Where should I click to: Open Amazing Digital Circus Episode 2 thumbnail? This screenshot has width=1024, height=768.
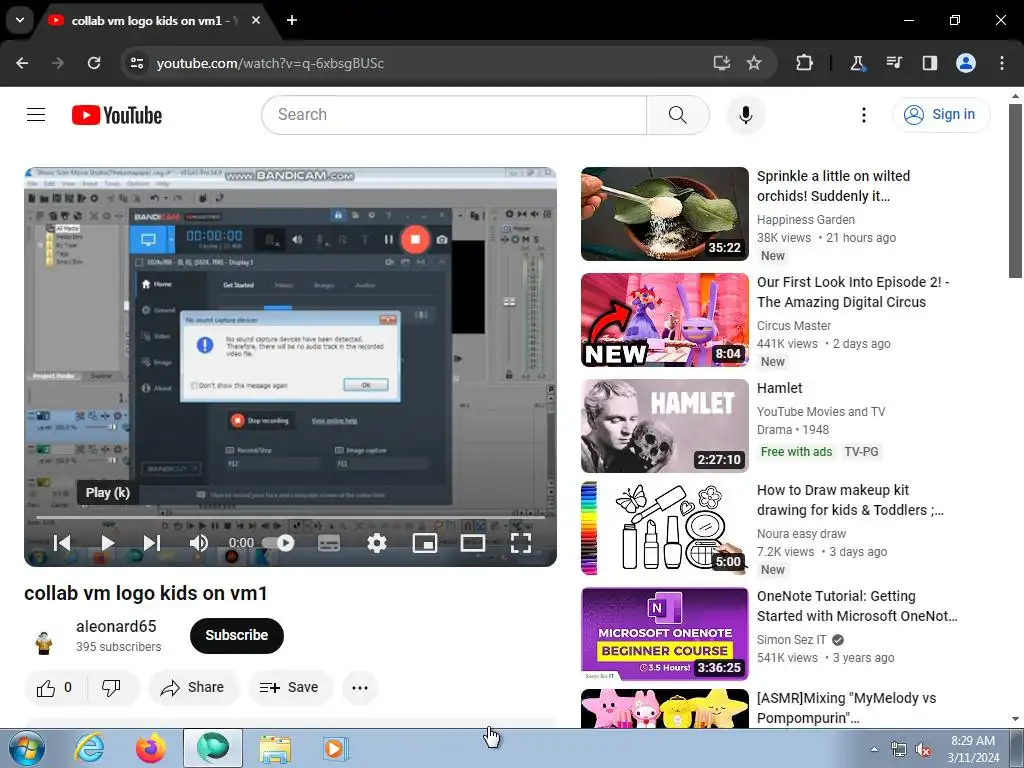(665, 320)
